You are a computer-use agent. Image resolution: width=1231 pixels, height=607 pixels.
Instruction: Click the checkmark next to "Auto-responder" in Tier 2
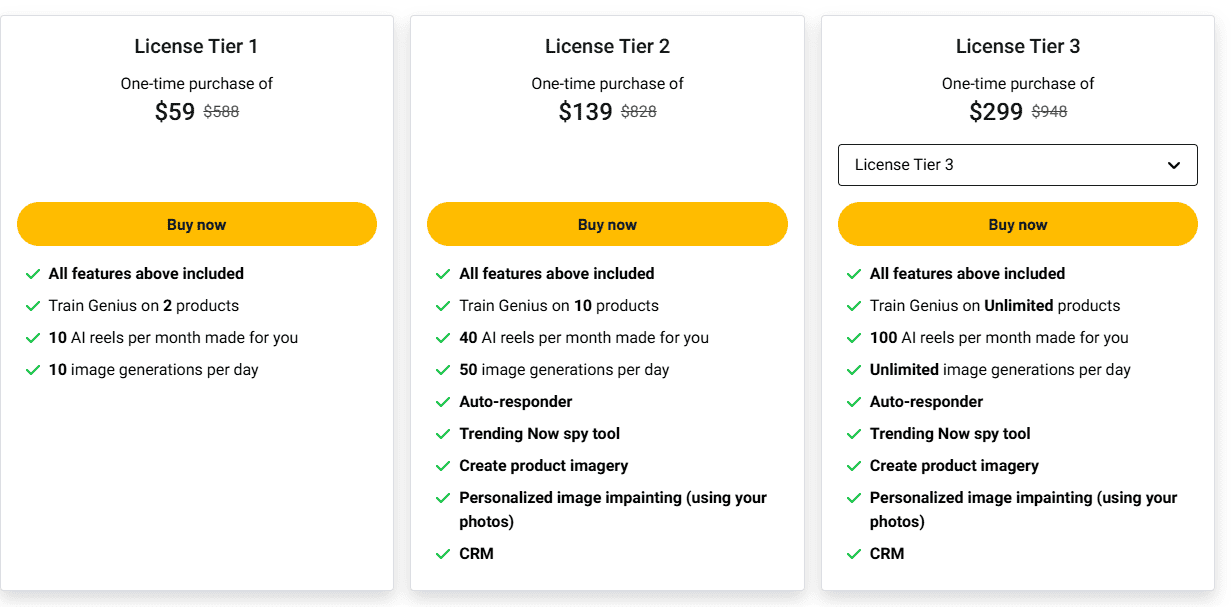point(443,401)
